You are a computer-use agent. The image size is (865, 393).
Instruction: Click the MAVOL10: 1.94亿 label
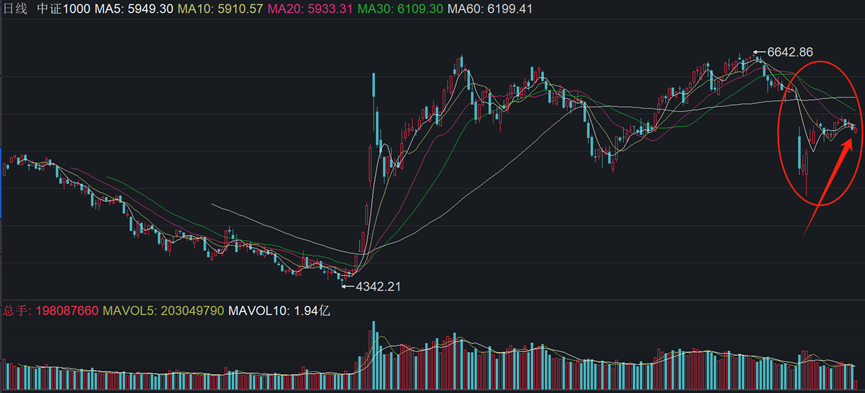(x=279, y=311)
